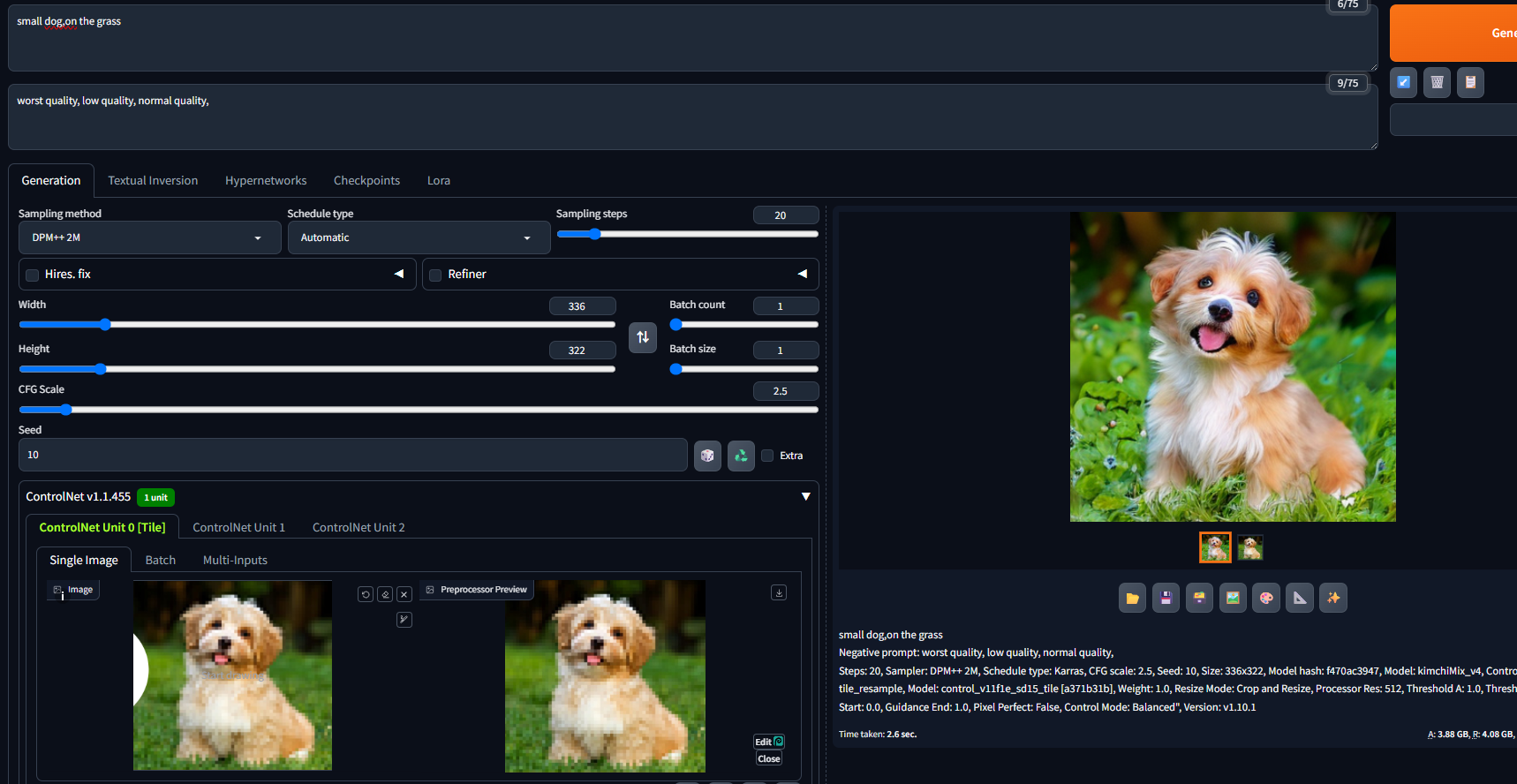Click the Close button on preprocessor preview

(x=769, y=758)
